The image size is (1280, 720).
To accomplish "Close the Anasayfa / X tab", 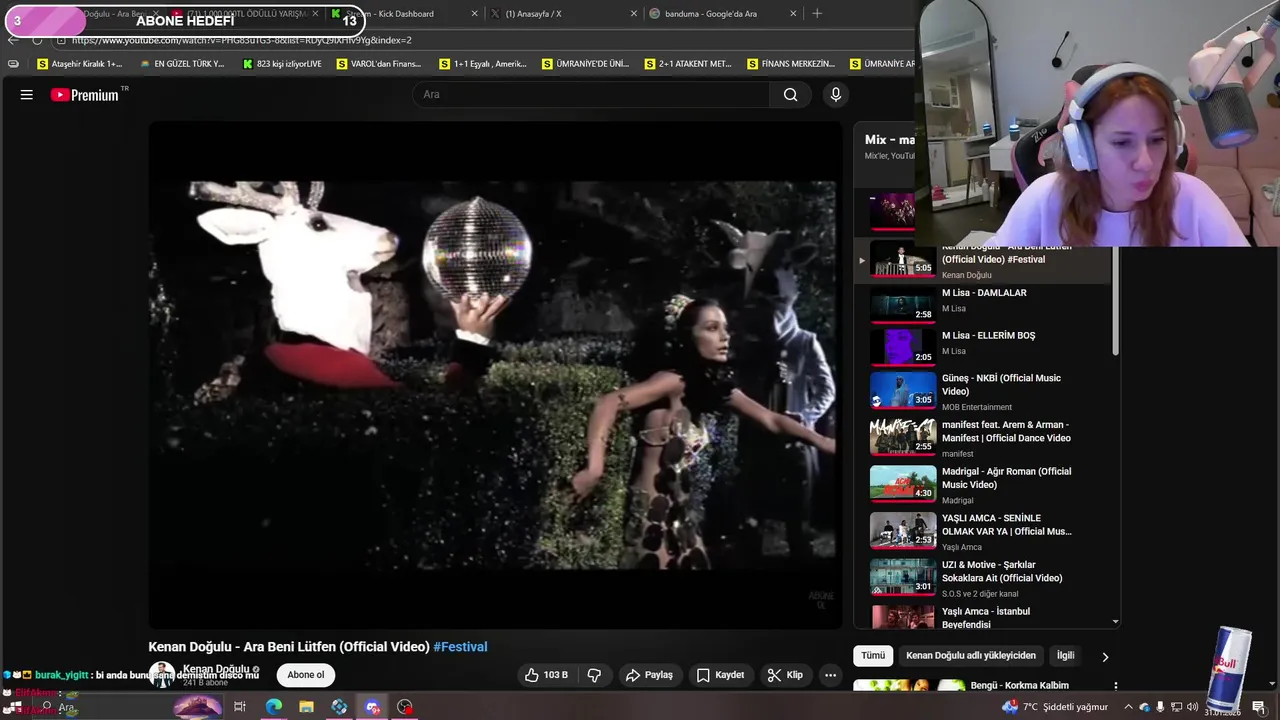I will (x=633, y=14).
